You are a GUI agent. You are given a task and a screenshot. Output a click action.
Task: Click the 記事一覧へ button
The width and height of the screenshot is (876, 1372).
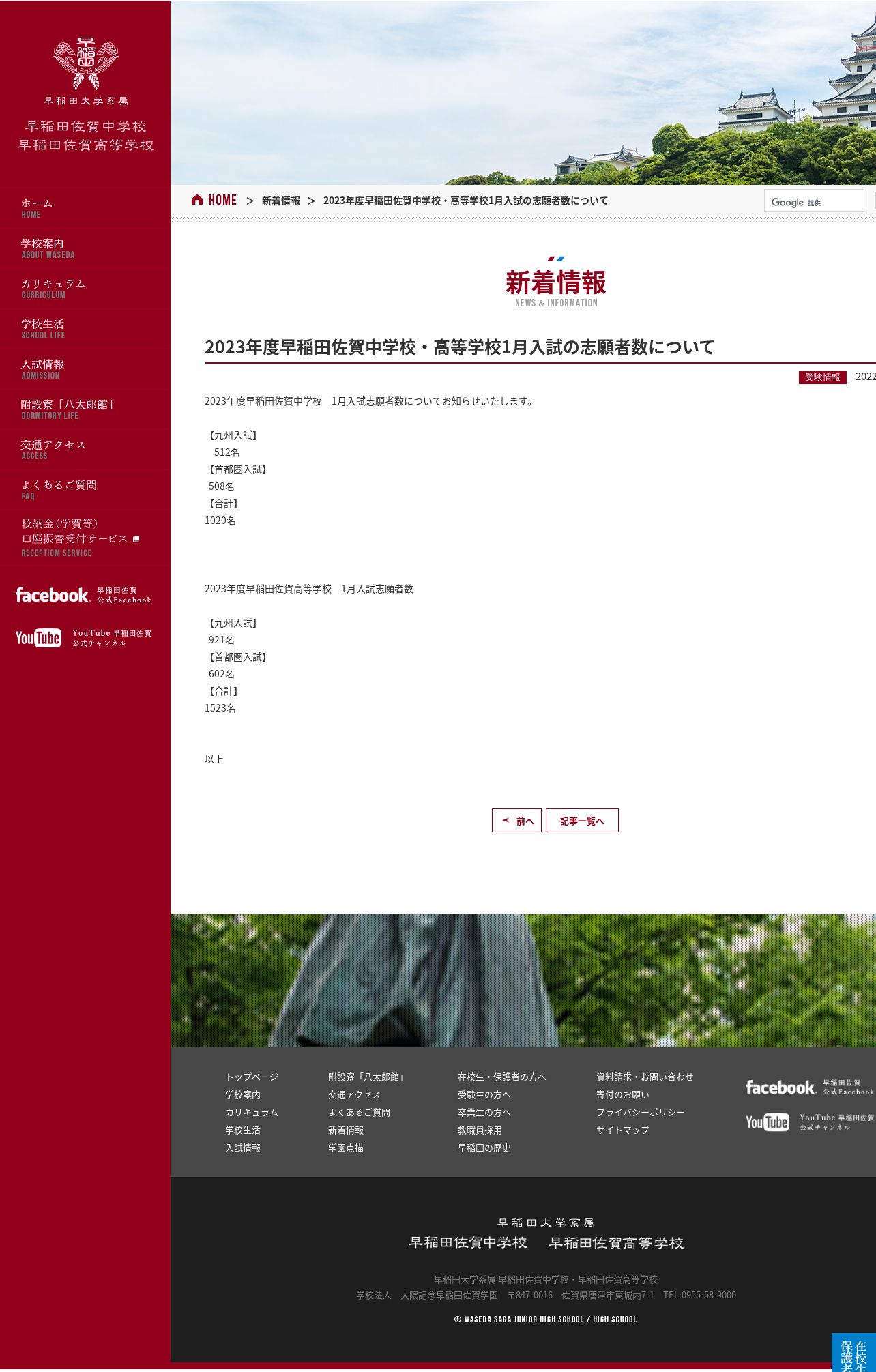(582, 821)
